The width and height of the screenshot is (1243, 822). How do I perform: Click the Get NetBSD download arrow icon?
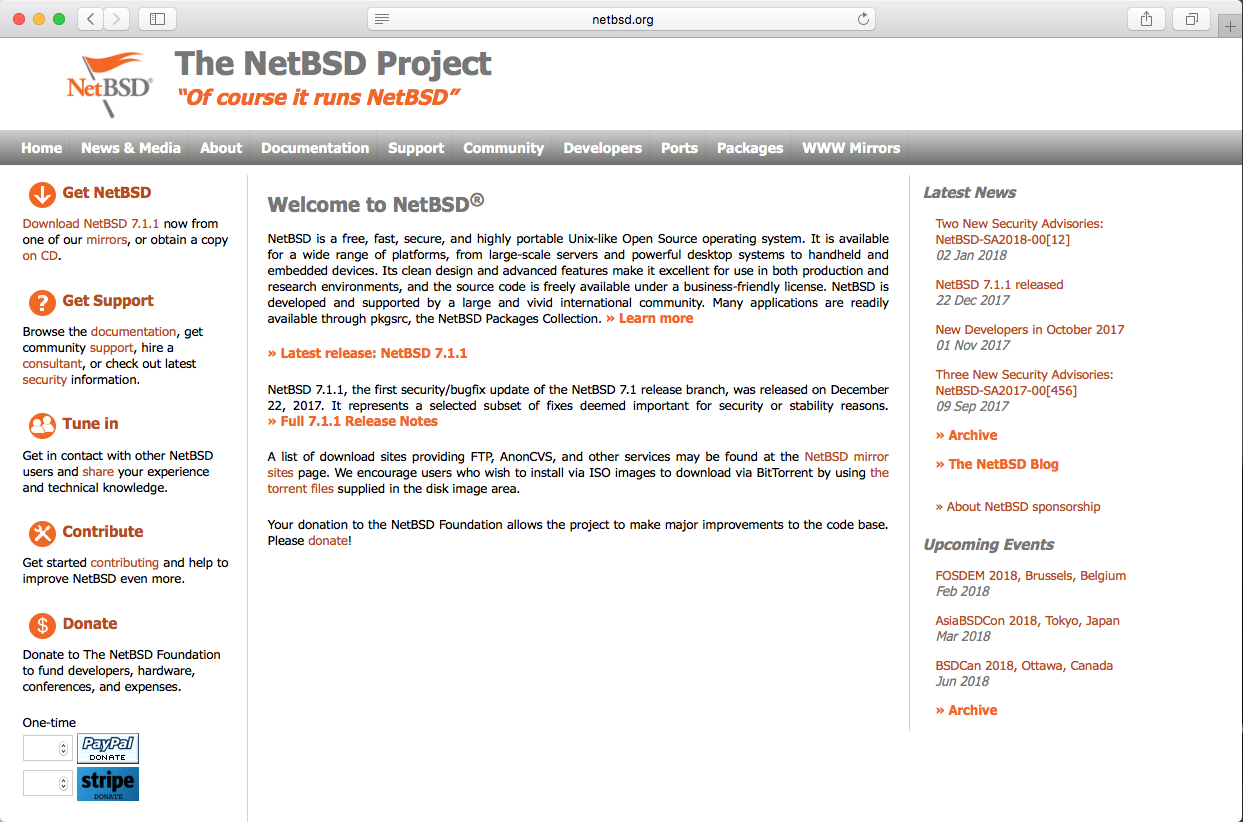[x=42, y=194]
